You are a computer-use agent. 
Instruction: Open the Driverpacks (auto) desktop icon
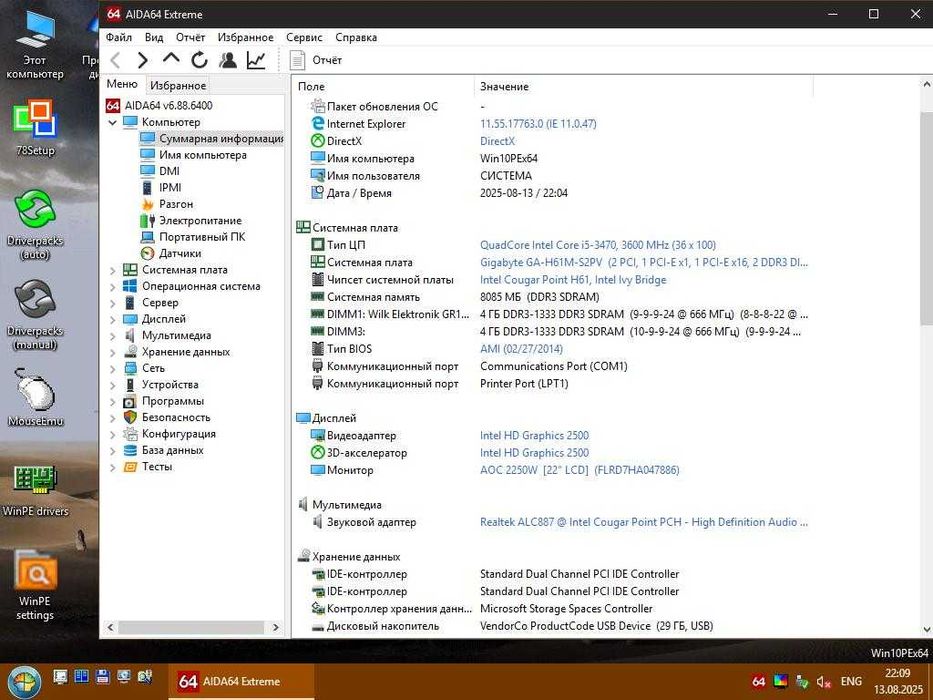35,224
